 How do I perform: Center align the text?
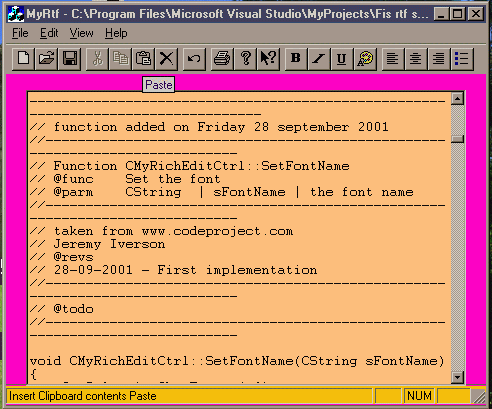click(416, 59)
